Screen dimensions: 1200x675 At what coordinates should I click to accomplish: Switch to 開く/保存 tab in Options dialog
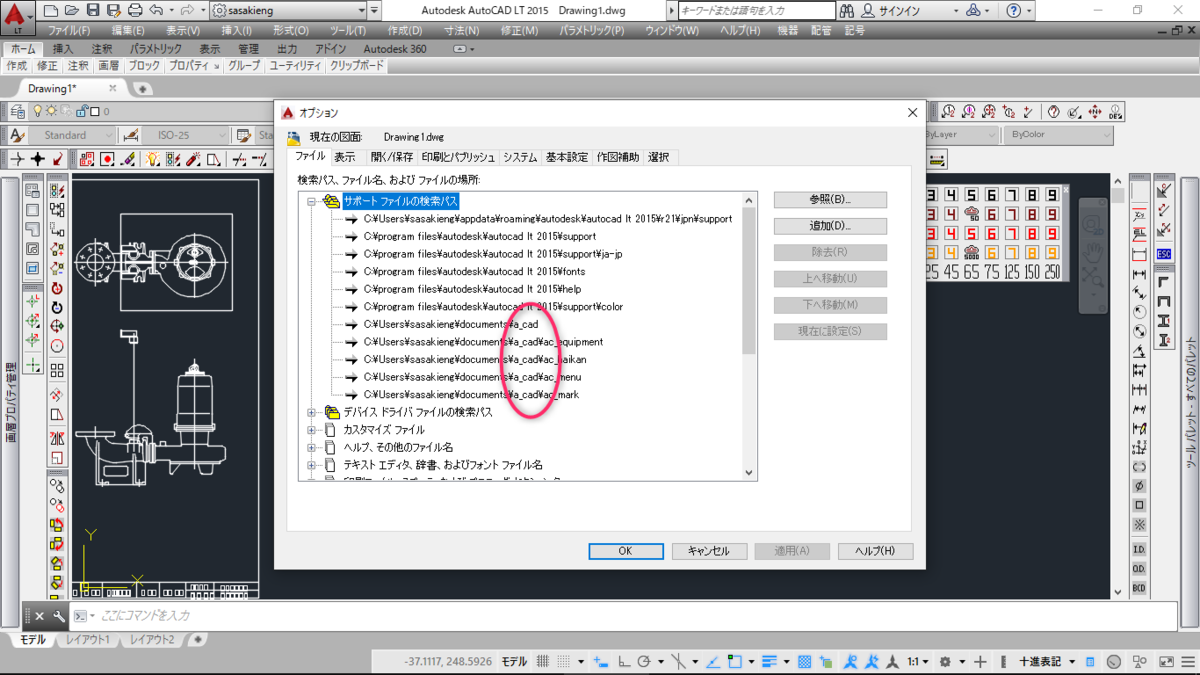pyautogui.click(x=392, y=158)
